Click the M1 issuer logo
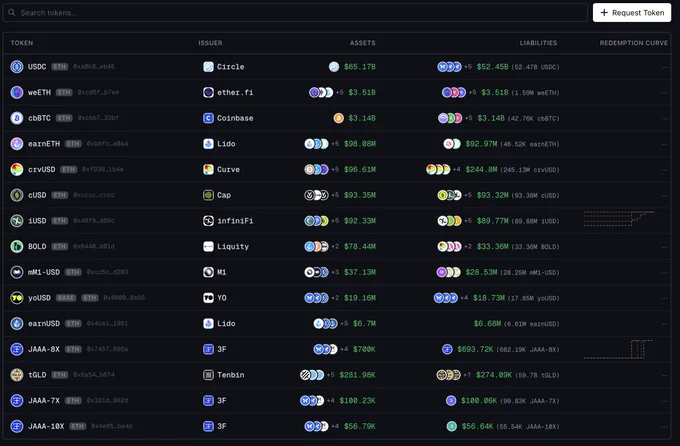This screenshot has width=680, height=446. point(209,272)
